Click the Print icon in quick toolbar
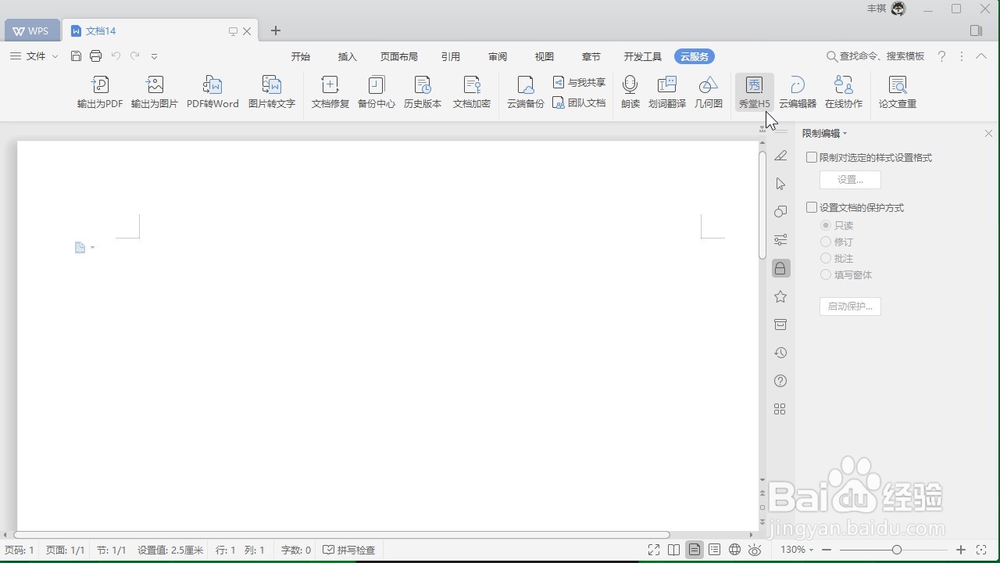This screenshot has height=563, width=1000. click(96, 56)
